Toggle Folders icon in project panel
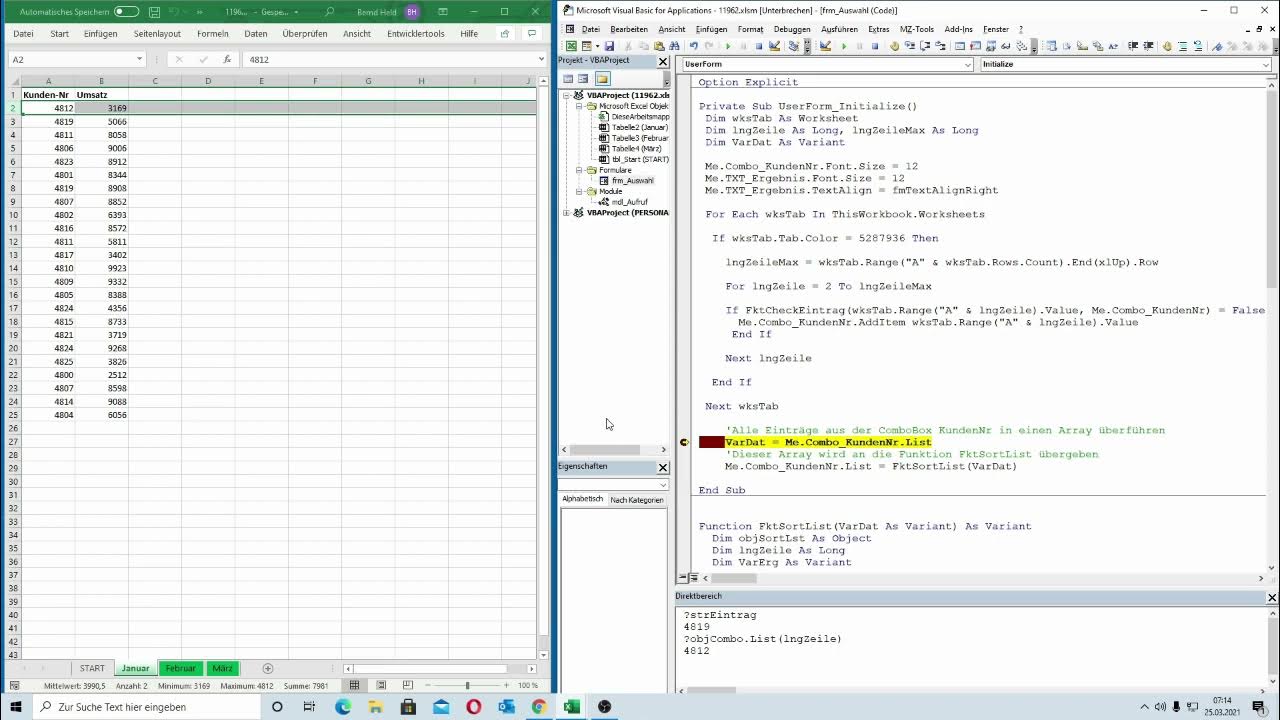This screenshot has height=720, width=1280. pos(602,79)
